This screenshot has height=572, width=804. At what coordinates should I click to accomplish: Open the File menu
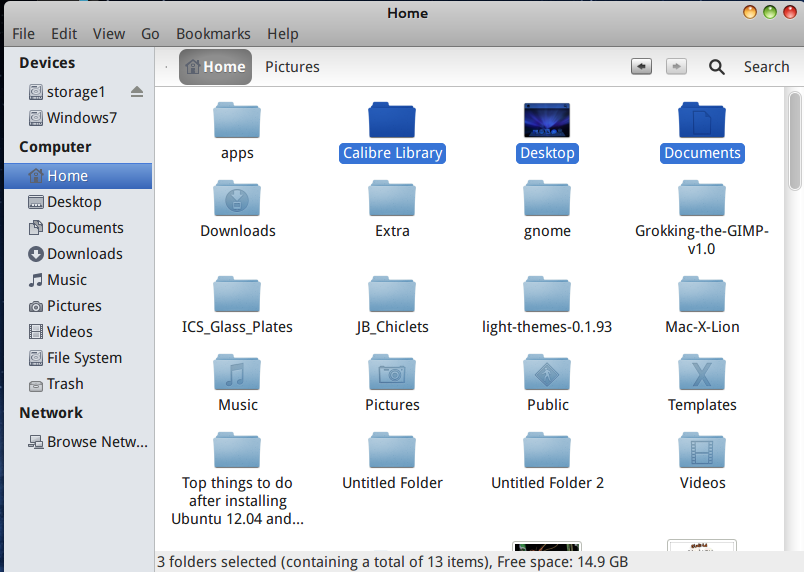[24, 34]
